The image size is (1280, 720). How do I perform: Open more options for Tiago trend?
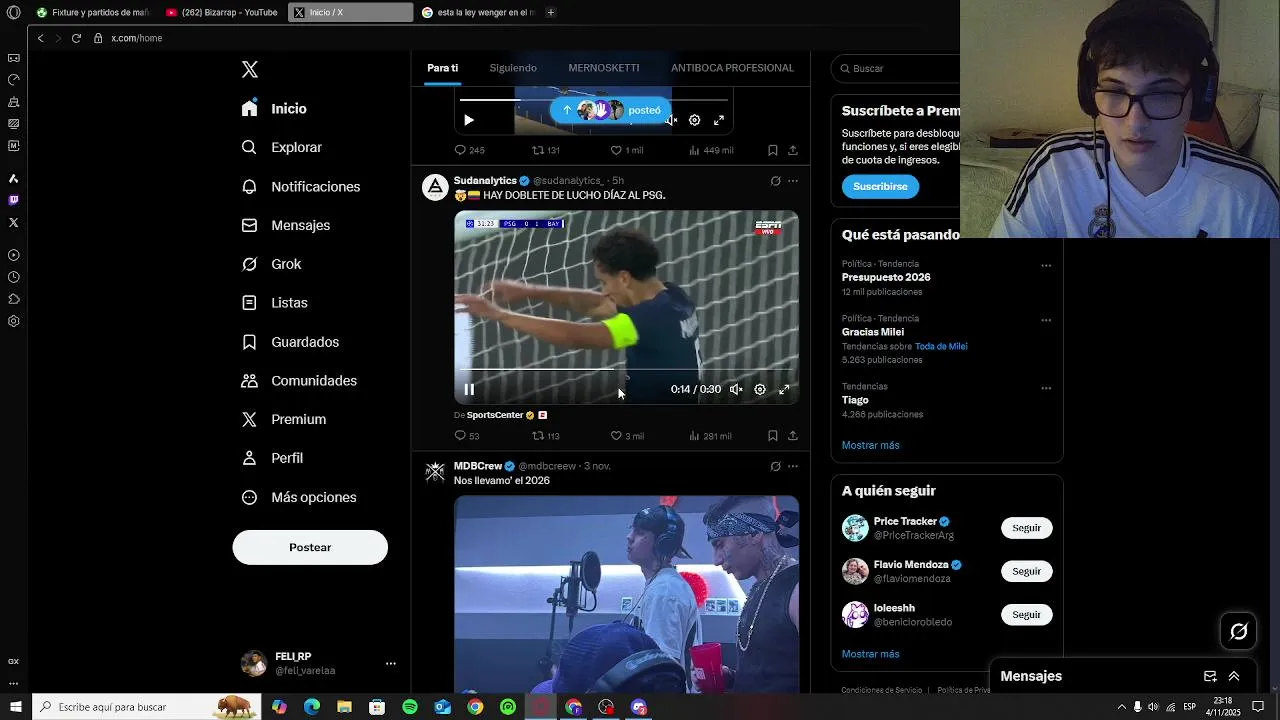[x=1046, y=388]
